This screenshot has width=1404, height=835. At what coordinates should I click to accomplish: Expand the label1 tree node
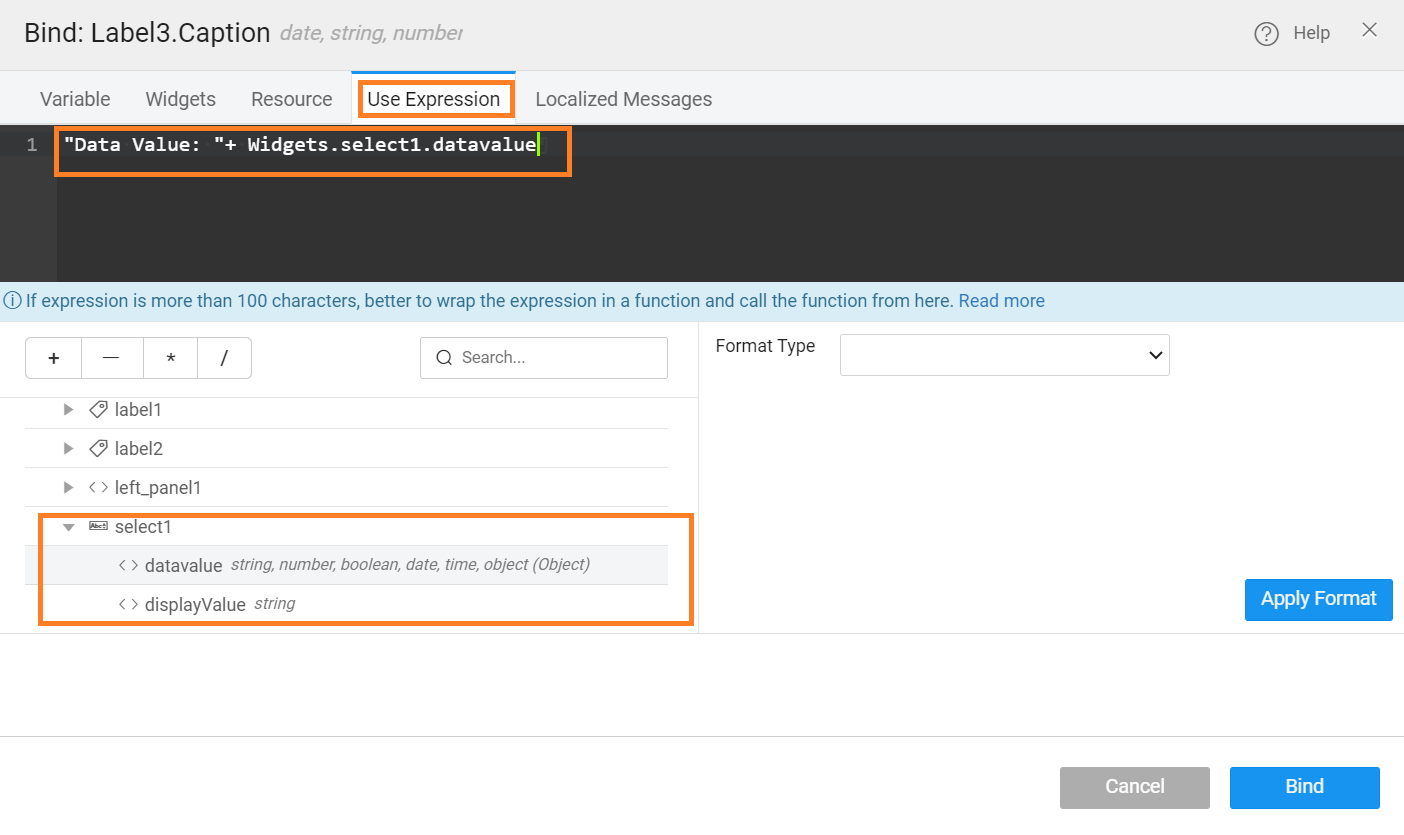68,409
